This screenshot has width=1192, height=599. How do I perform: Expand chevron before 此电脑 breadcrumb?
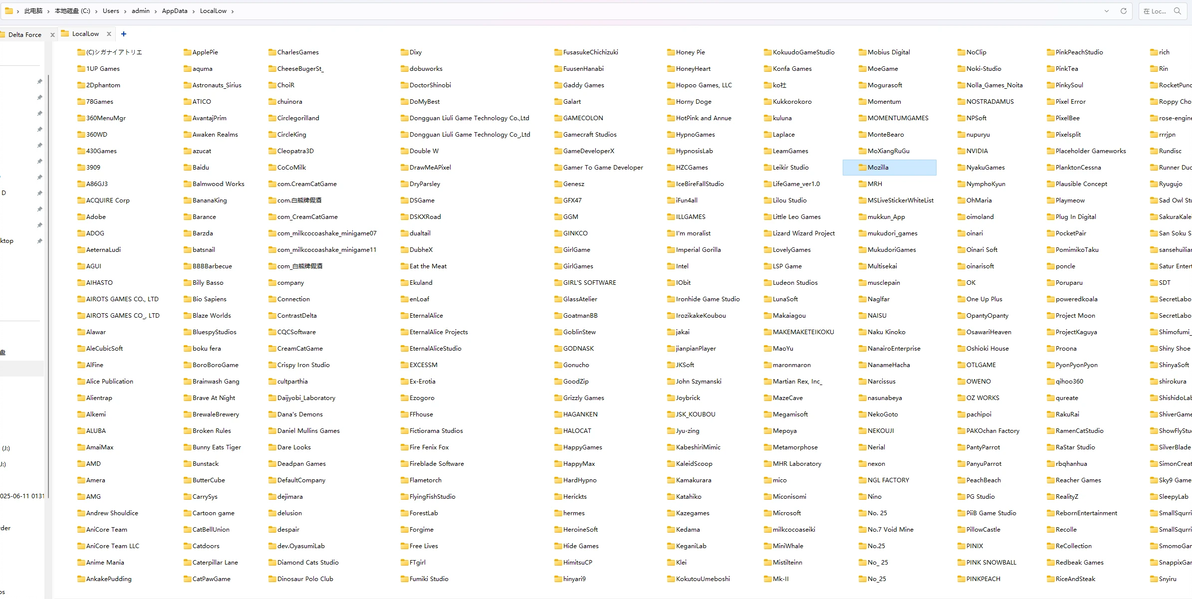(x=19, y=11)
